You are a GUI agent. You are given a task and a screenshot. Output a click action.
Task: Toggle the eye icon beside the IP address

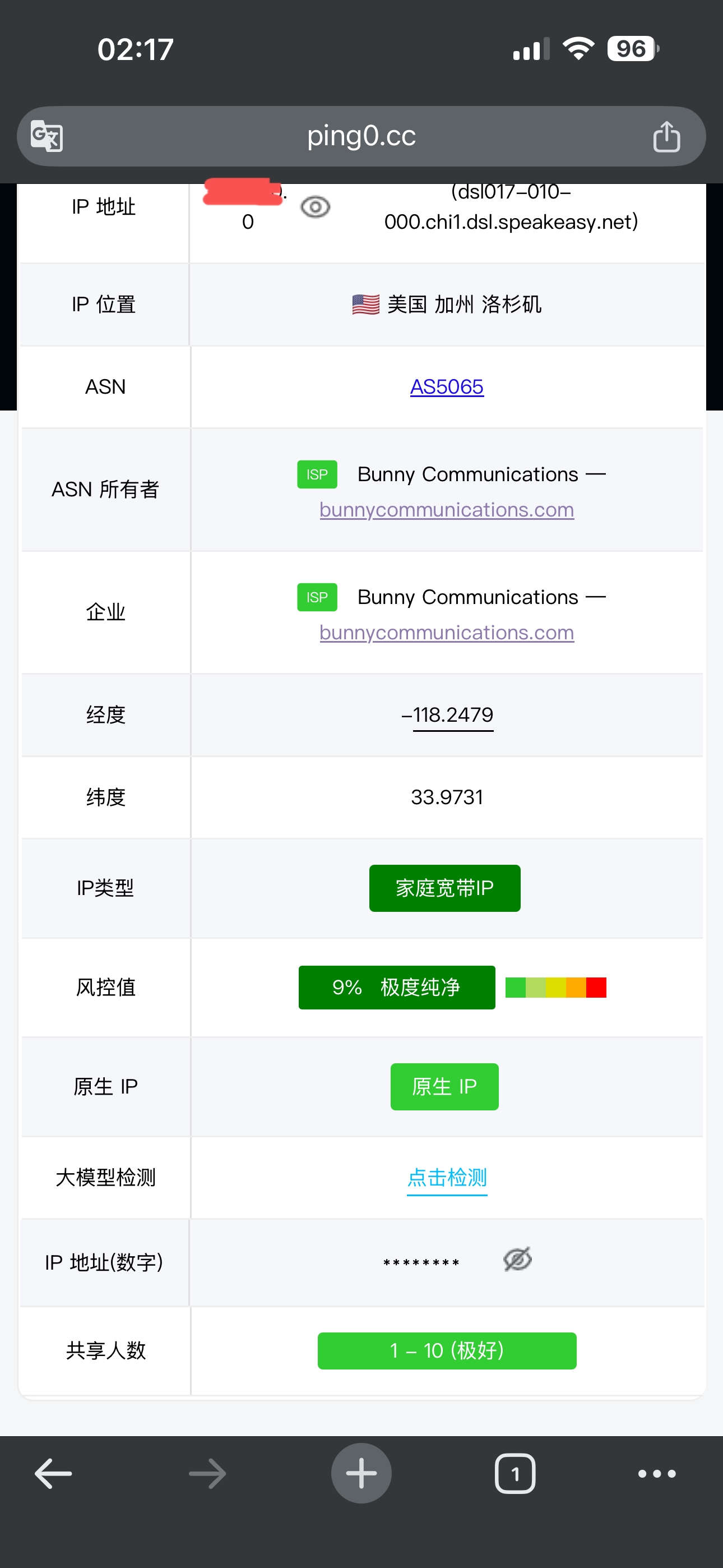[315, 207]
